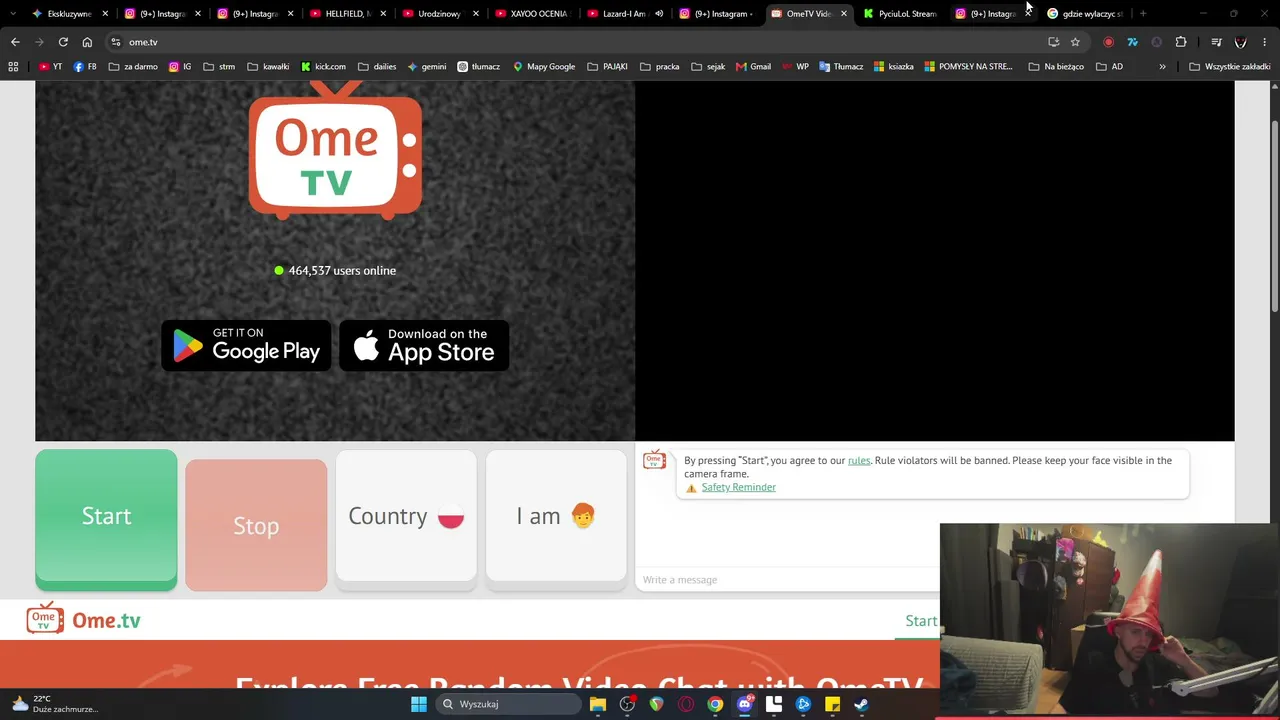Close the OmeTV Video tab

click(844, 14)
